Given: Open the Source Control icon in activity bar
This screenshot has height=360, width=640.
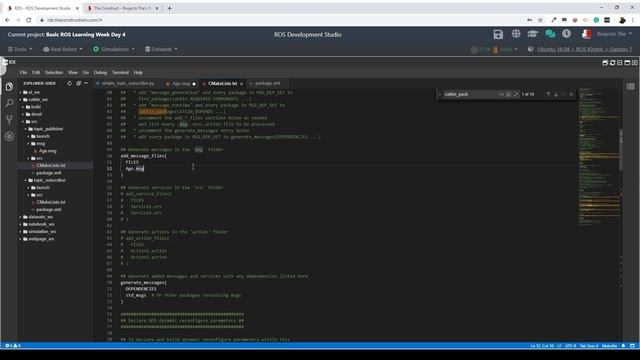Looking at the screenshot, I should coord(9,119).
